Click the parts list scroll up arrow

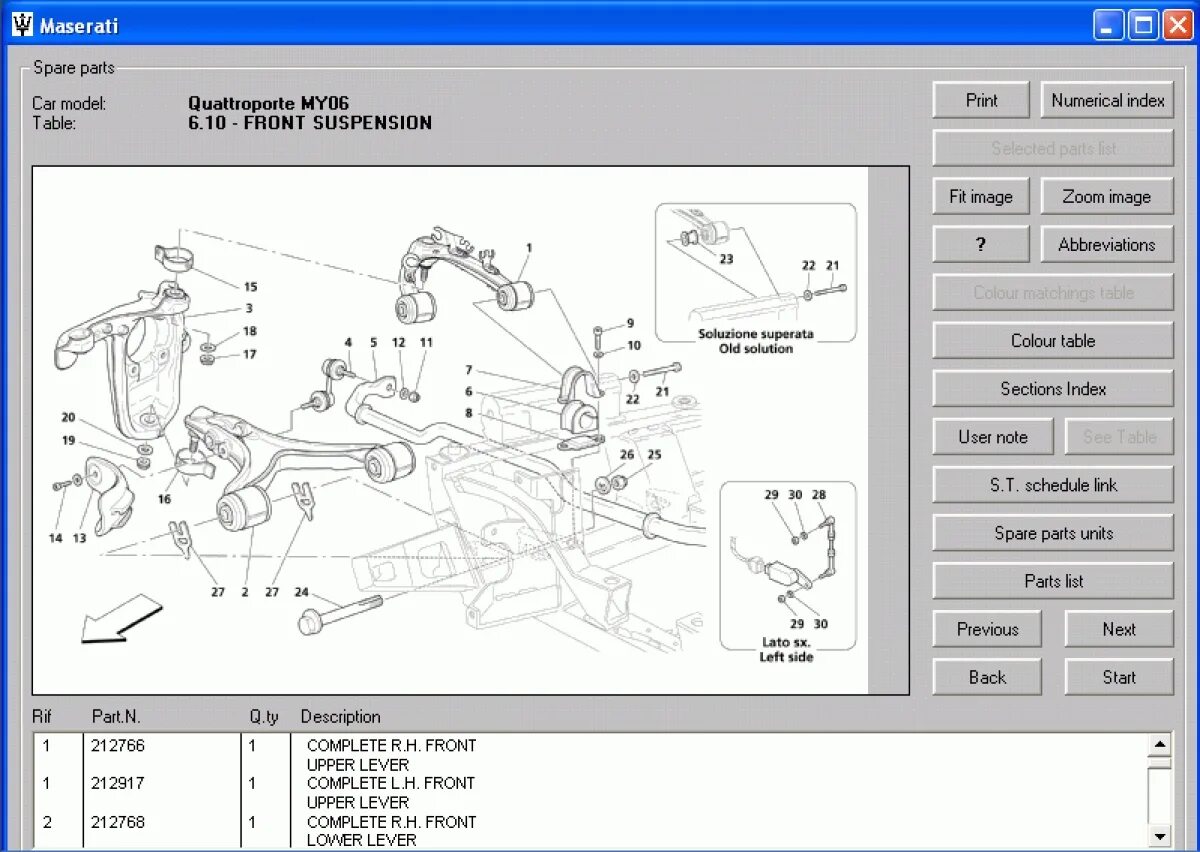click(x=1159, y=745)
